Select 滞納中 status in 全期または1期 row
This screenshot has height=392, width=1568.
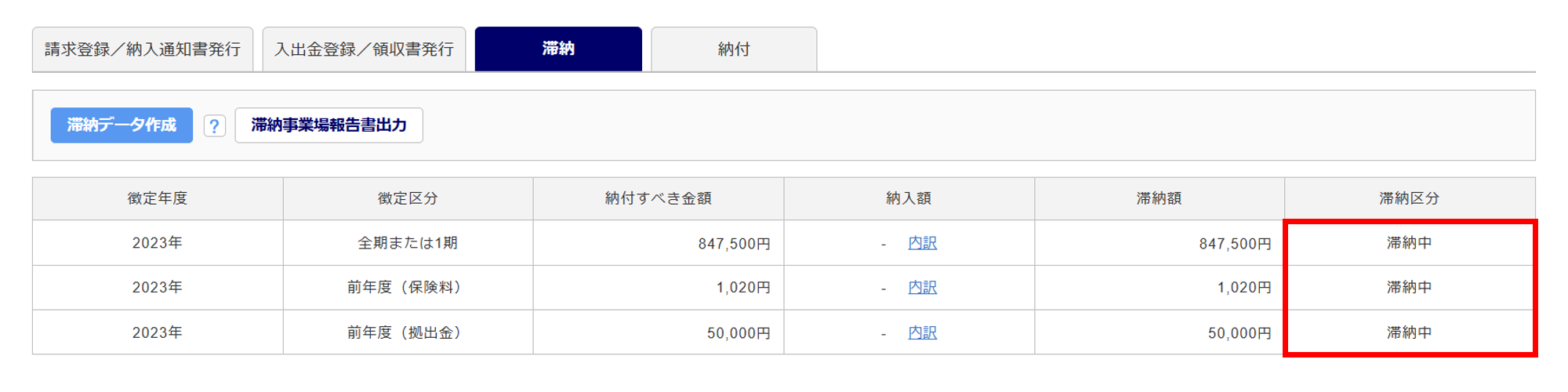pyautogui.click(x=1409, y=243)
